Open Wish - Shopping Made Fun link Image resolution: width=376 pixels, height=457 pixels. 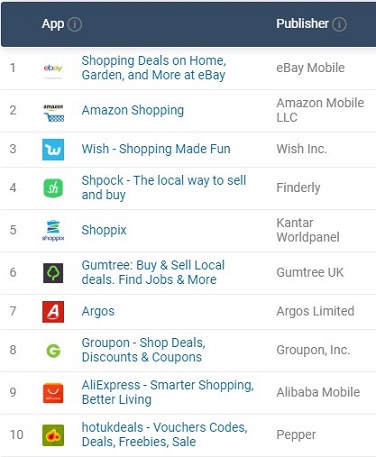(156, 149)
